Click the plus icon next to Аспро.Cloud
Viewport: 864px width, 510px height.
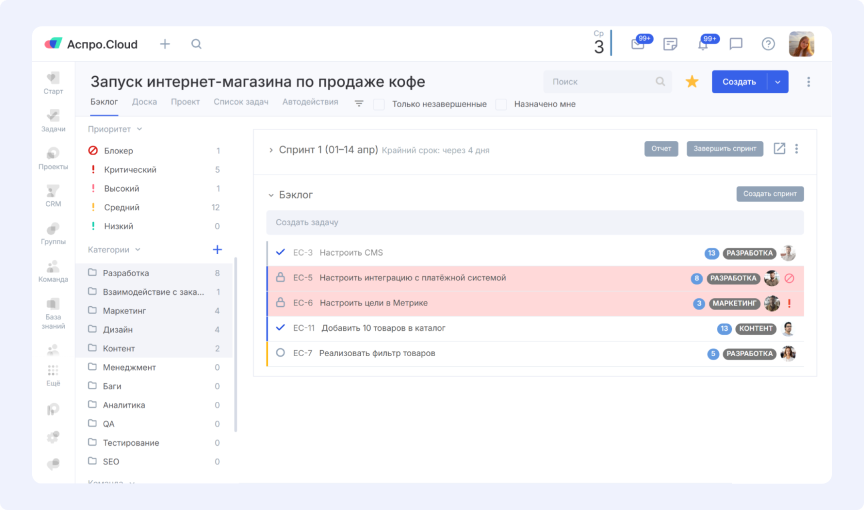pos(165,44)
